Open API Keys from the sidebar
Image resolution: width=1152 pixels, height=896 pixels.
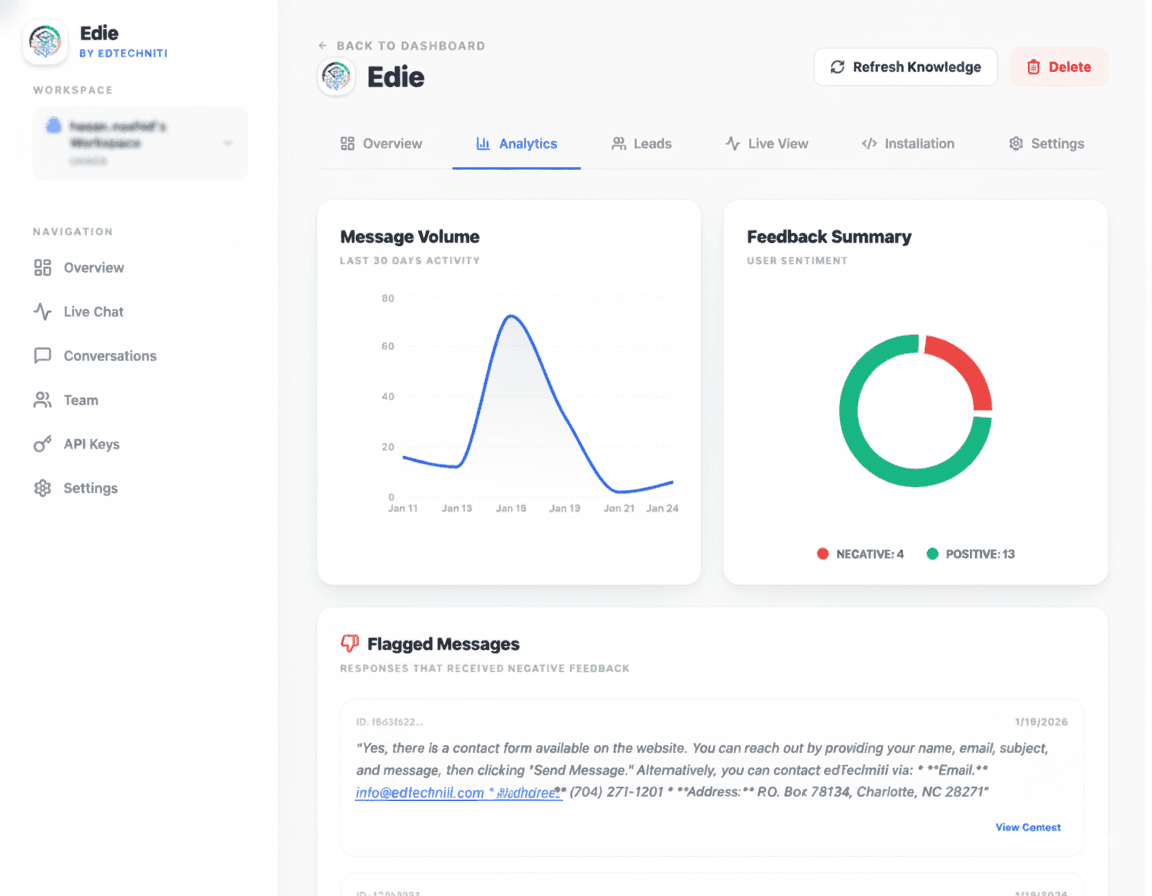(x=40, y=443)
